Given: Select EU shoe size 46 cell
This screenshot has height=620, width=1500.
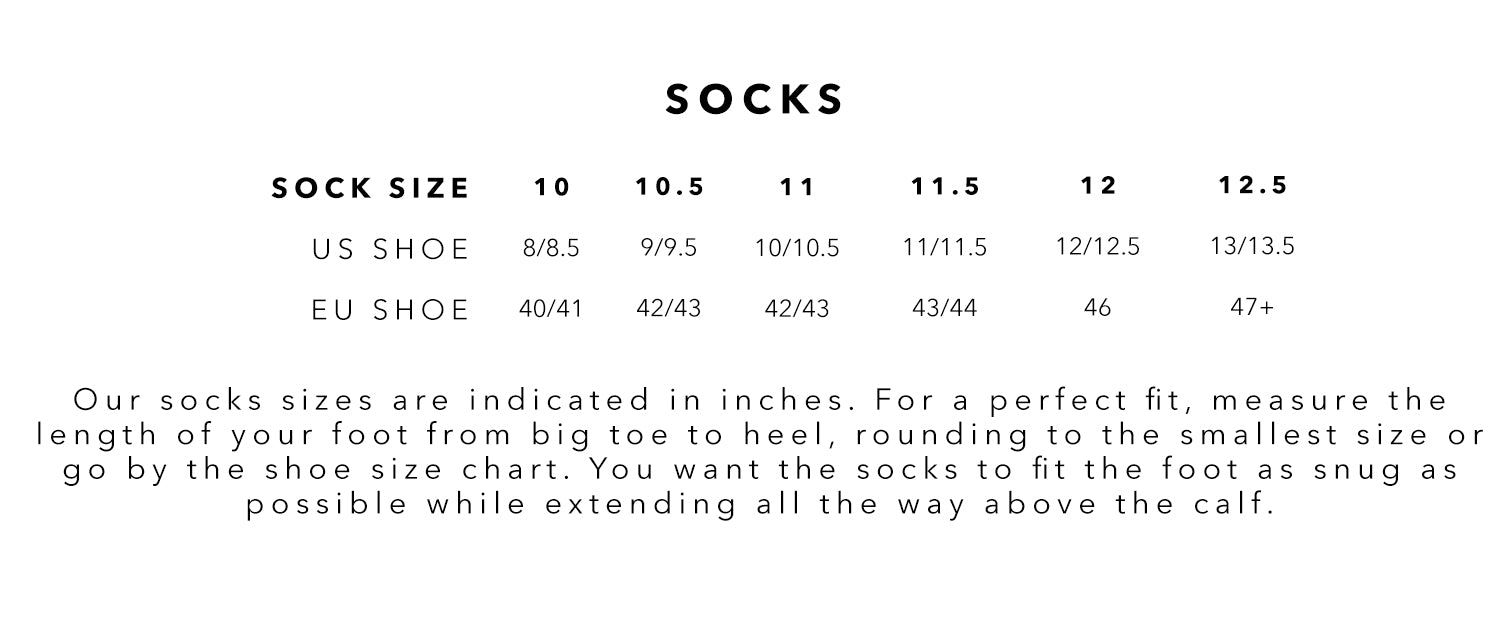Looking at the screenshot, I should [x=1097, y=308].
